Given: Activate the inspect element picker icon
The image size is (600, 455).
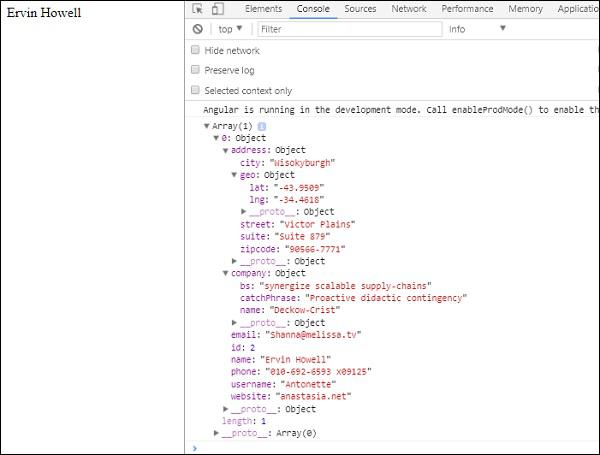Looking at the screenshot, I should (x=197, y=9).
